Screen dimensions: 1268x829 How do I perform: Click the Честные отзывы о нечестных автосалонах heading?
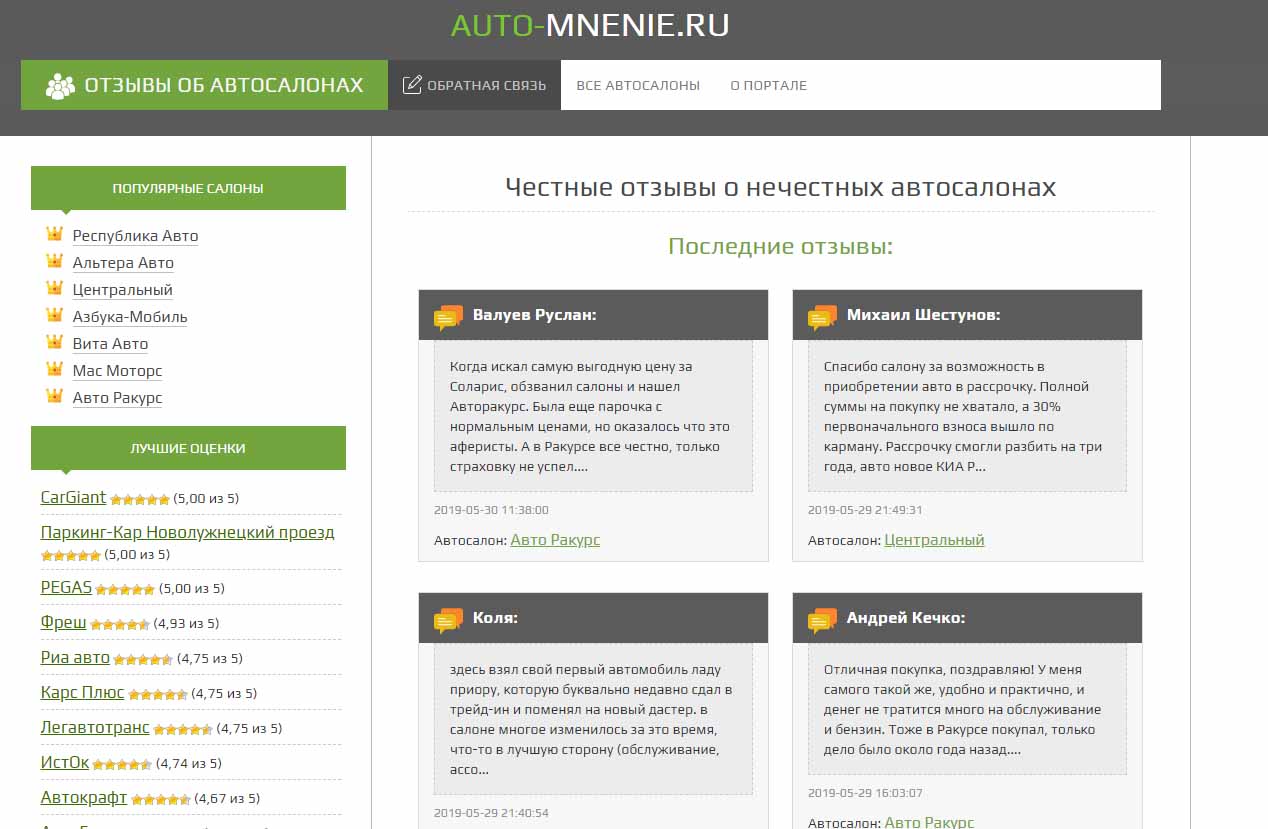tap(780, 187)
